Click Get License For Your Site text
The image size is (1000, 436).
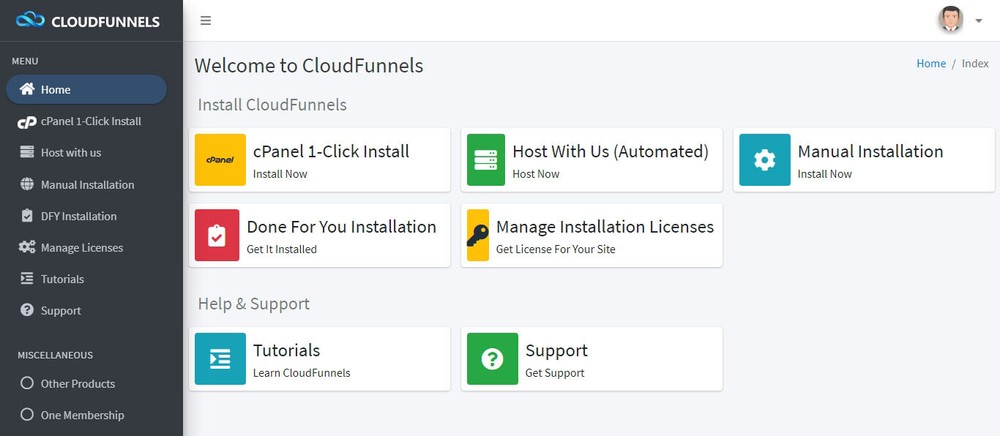point(555,249)
